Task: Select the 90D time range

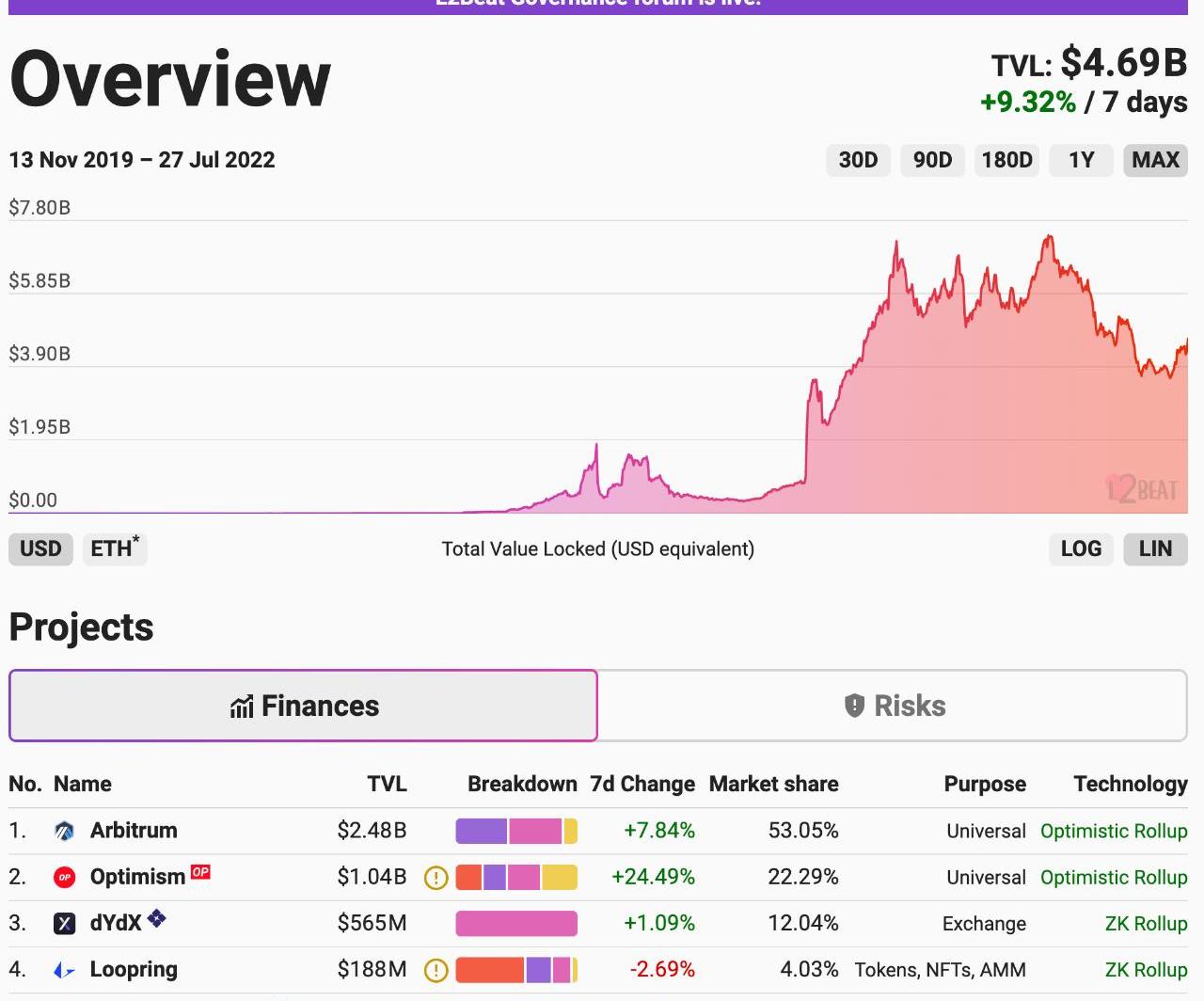Action: click(932, 160)
